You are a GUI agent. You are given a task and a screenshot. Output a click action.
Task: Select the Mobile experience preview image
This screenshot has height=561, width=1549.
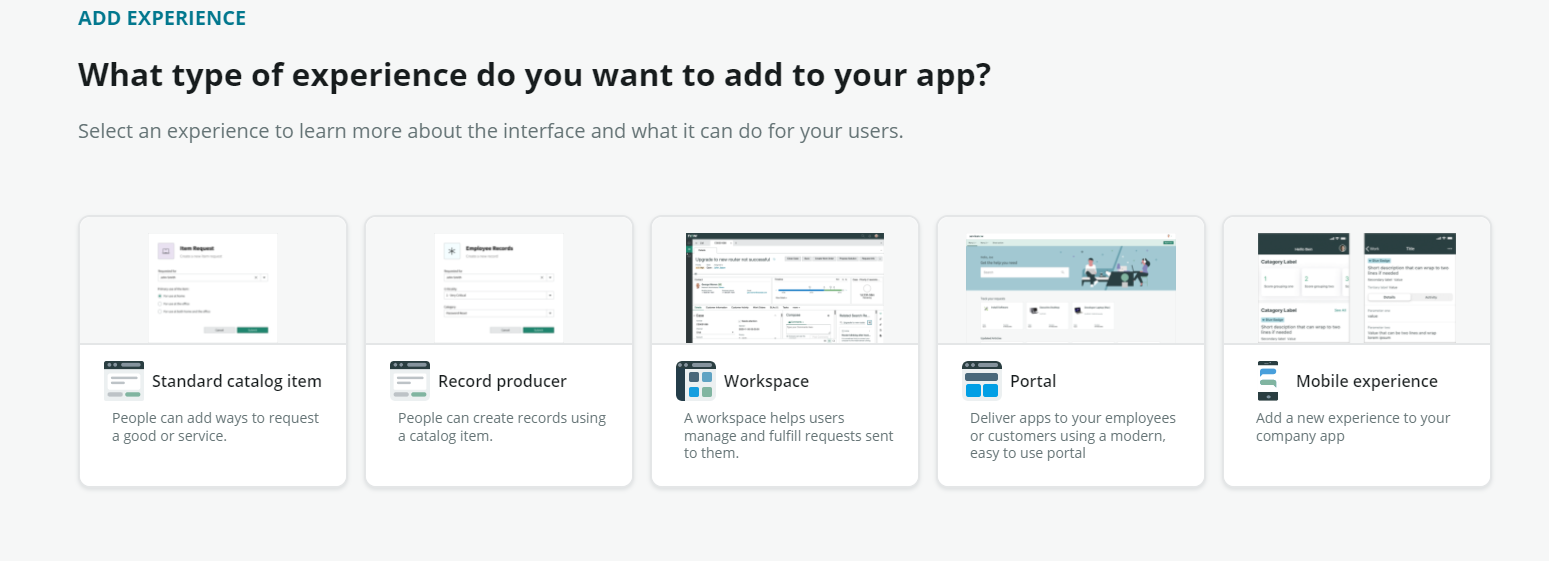tap(1357, 288)
